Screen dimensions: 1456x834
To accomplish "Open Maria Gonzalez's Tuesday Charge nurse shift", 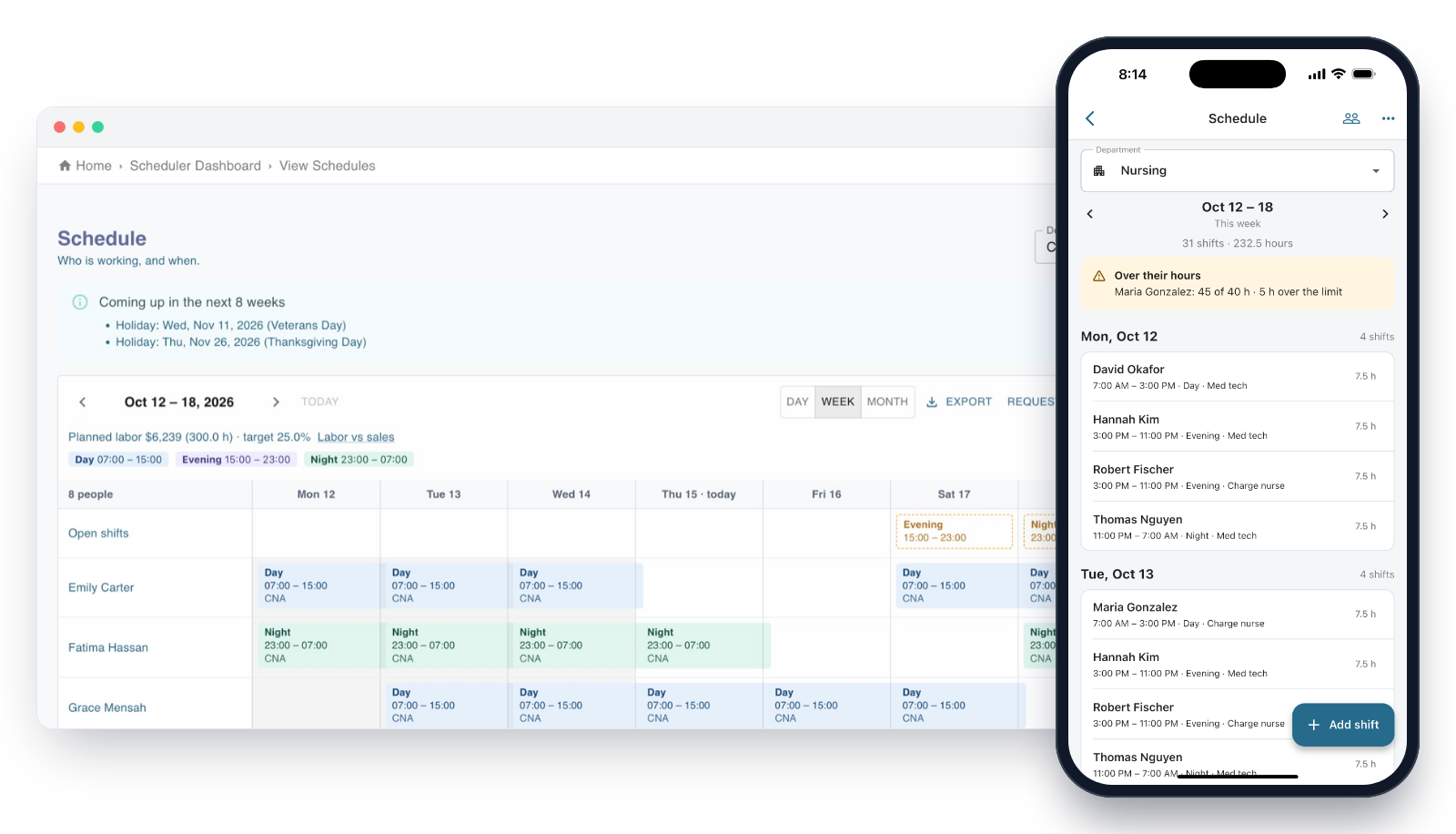I will [1238, 615].
